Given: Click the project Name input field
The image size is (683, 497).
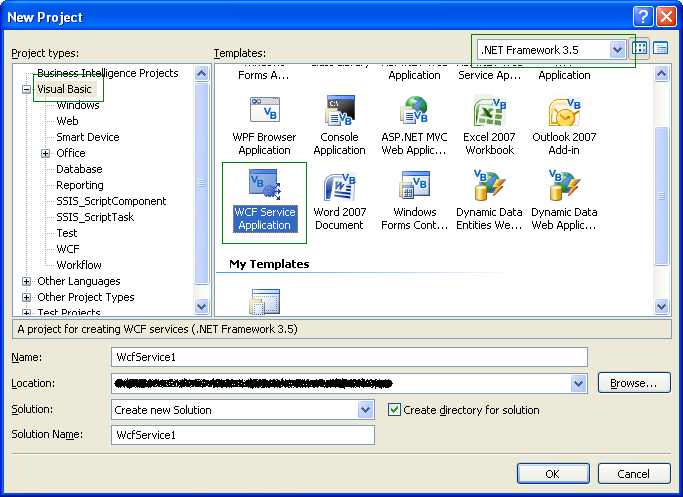Looking at the screenshot, I should 349,357.
